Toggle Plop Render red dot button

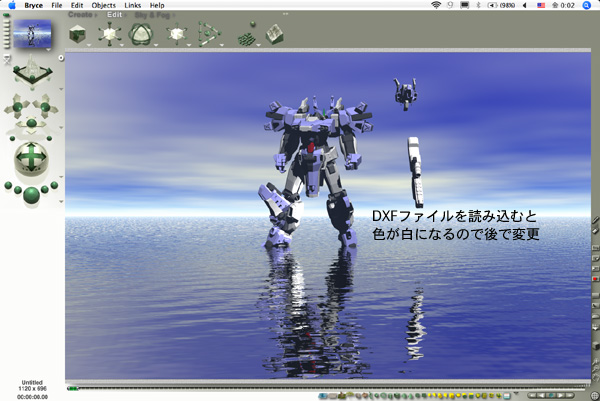595,279
